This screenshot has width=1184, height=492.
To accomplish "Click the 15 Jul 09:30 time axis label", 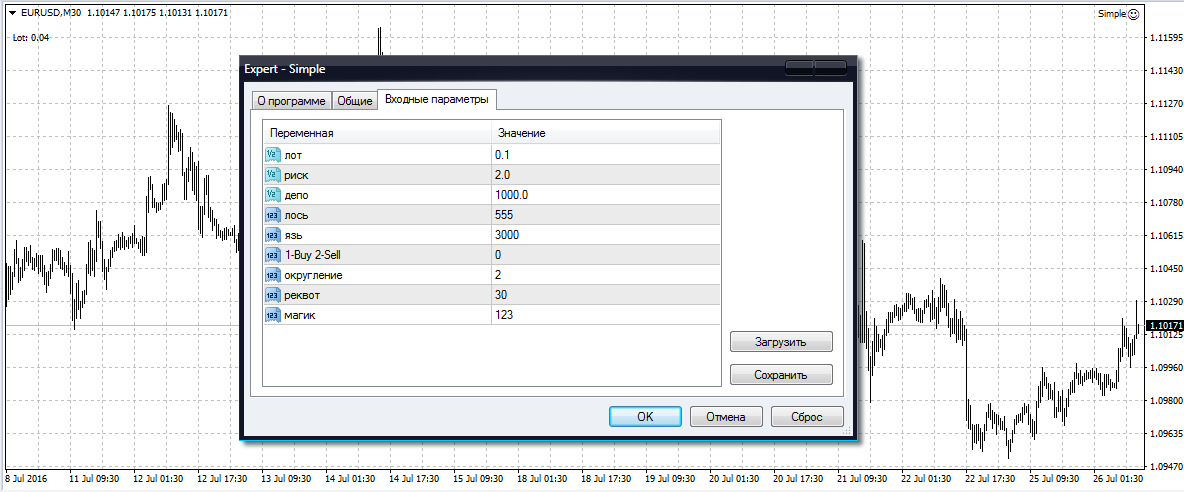I will coord(479,478).
